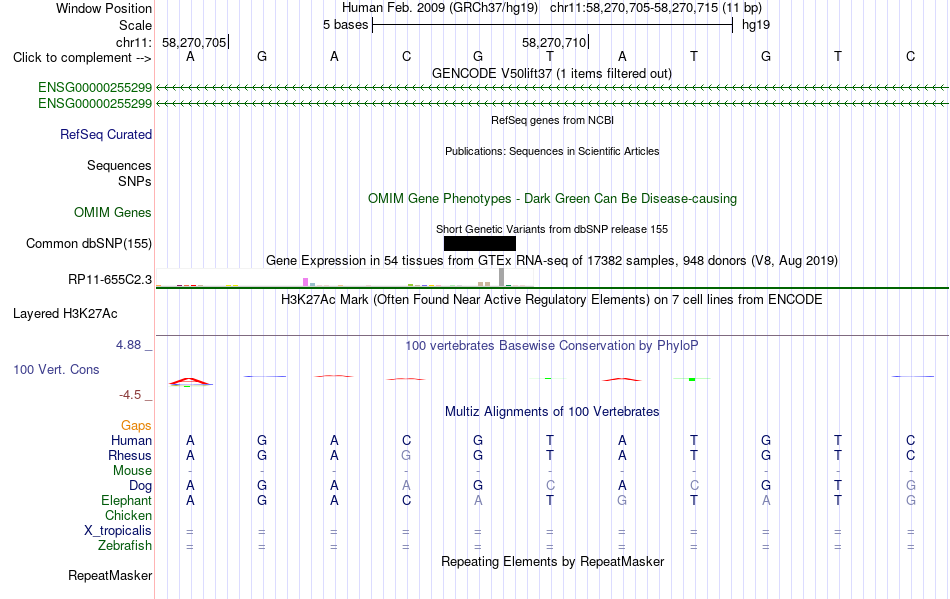Click the first A in the Rhesus alignment row
The image size is (950, 599).
190,455
